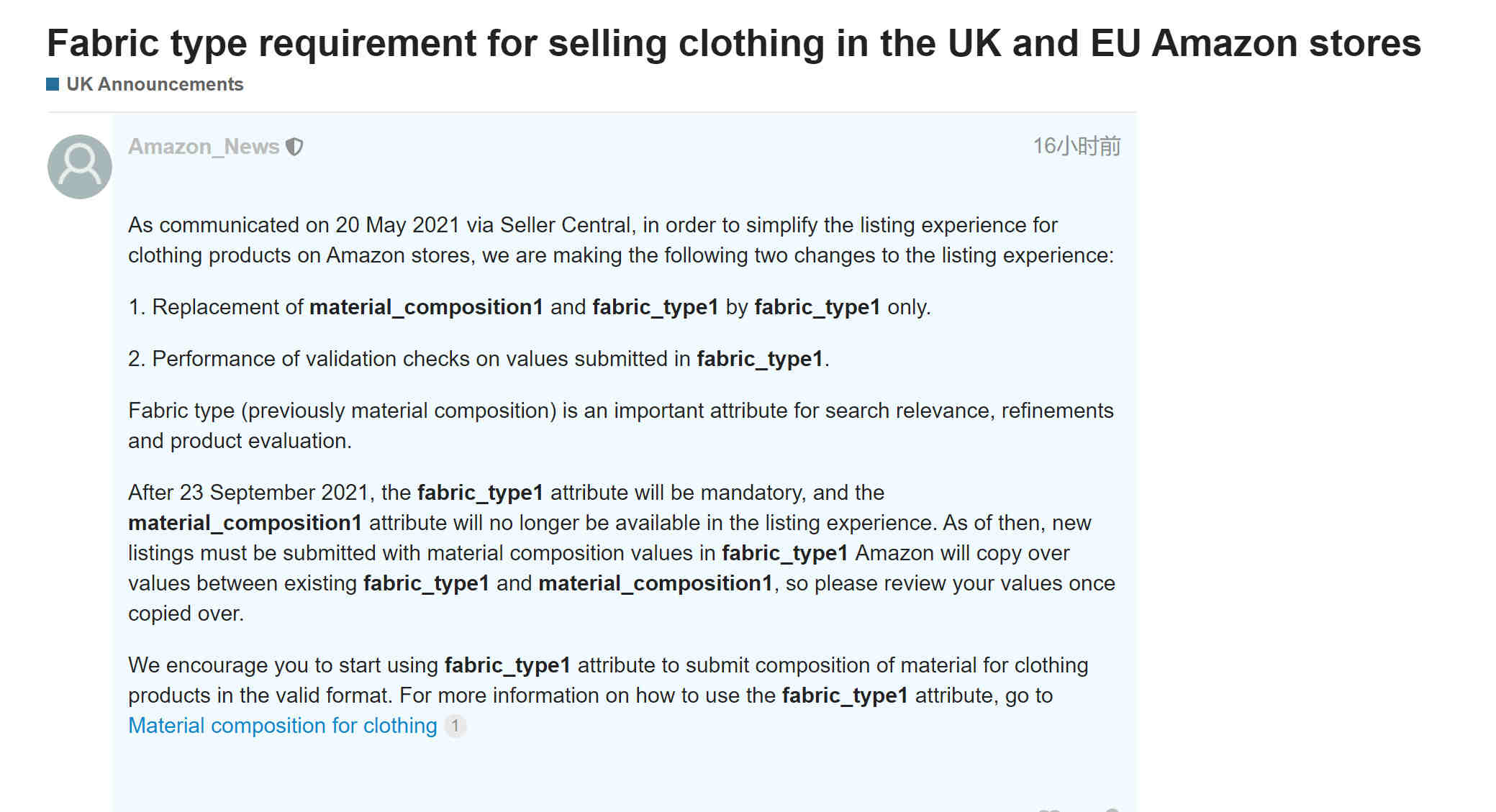Open the UK Announcements category
This screenshot has width=1496, height=812.
click(x=155, y=84)
